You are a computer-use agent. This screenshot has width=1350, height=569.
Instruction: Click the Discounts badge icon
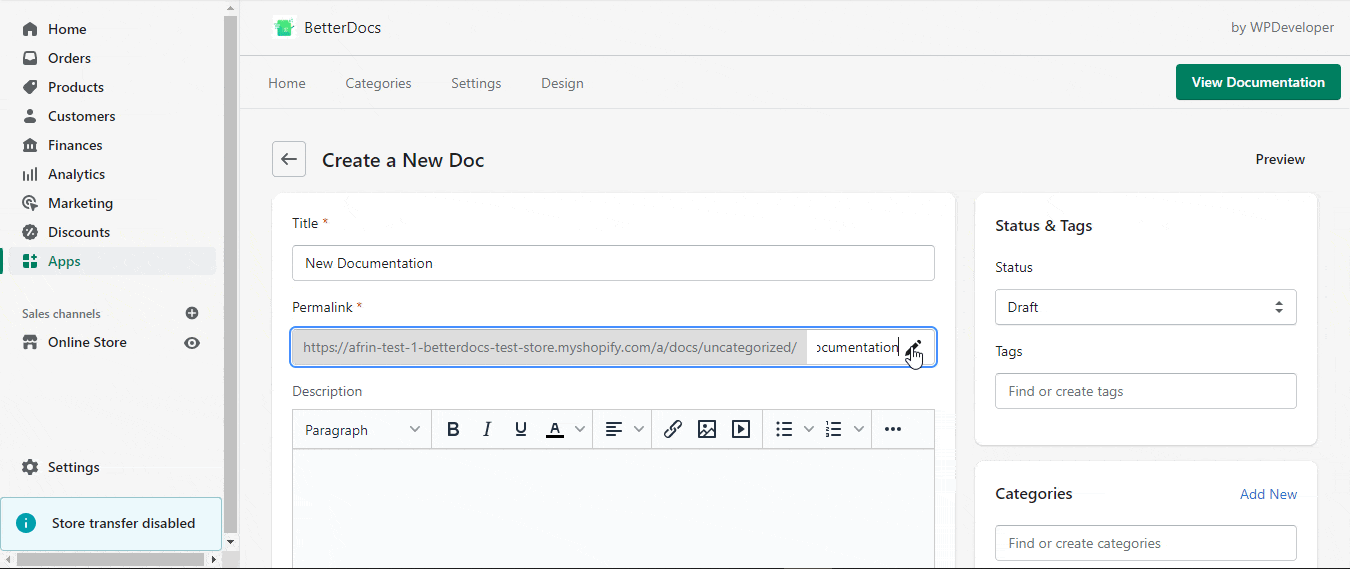[30, 232]
